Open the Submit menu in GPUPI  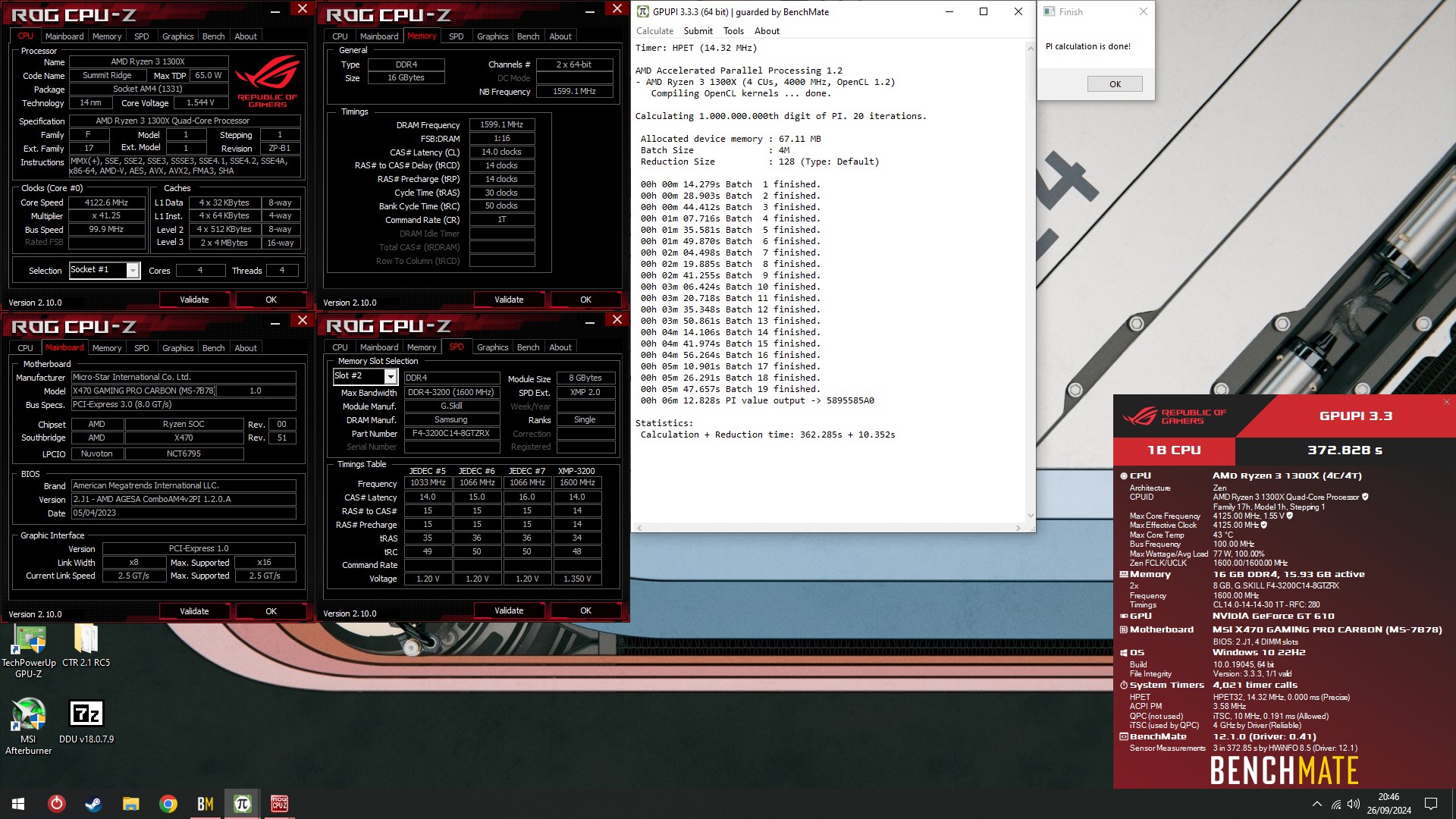[698, 31]
